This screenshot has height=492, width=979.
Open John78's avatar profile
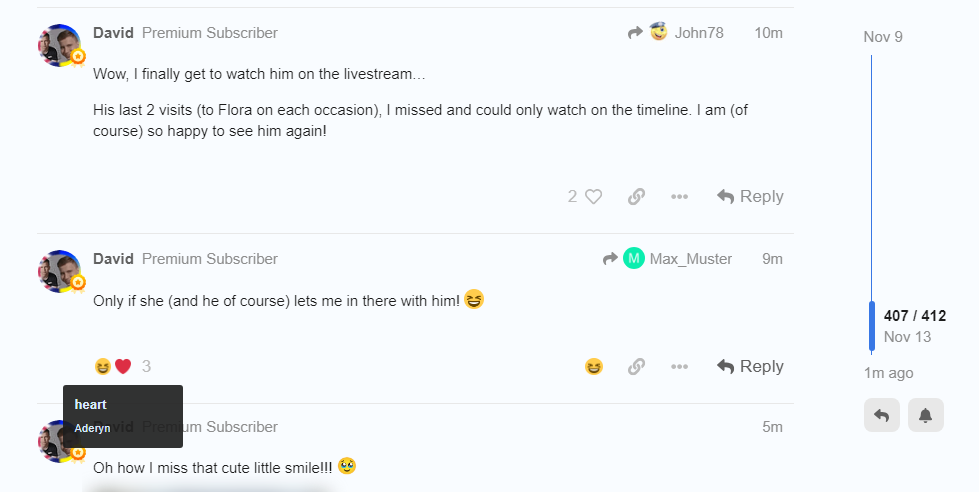click(659, 31)
